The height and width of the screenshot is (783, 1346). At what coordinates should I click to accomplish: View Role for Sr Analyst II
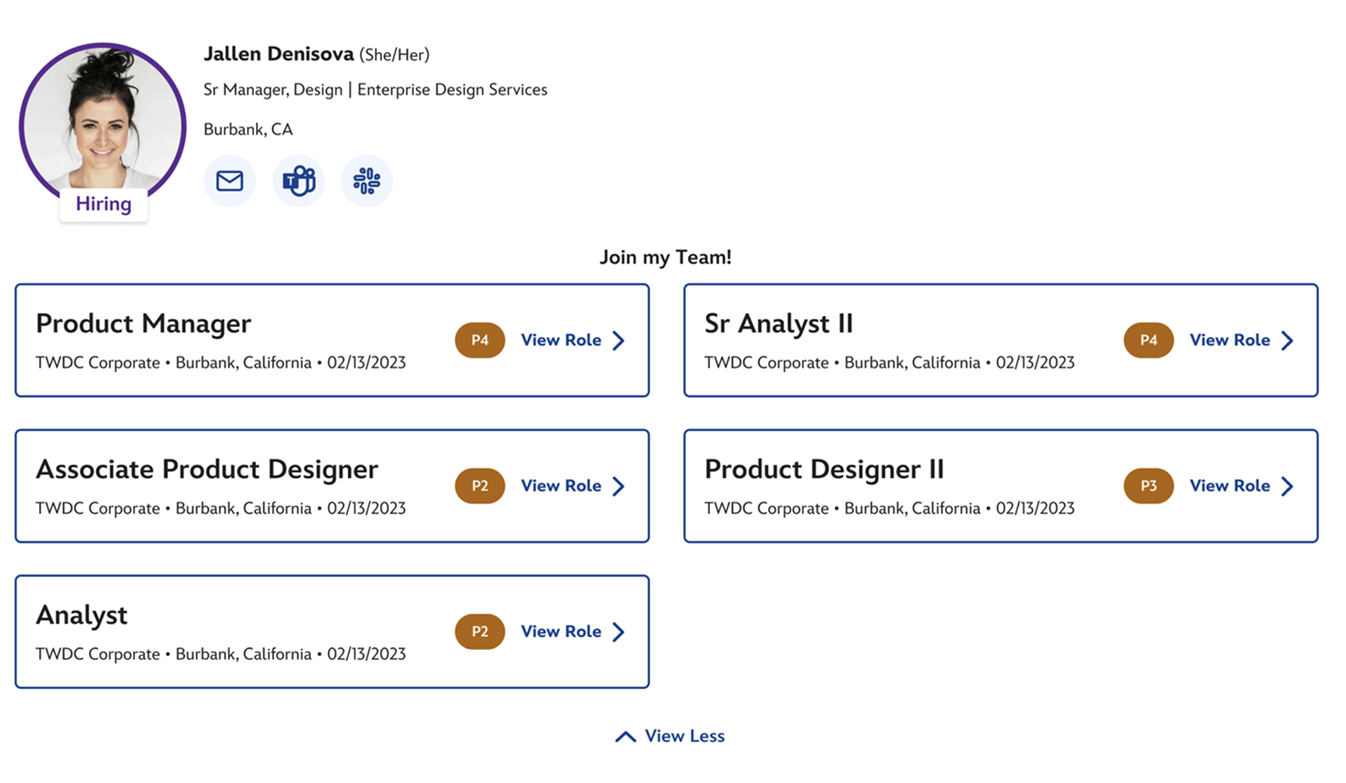click(1229, 340)
